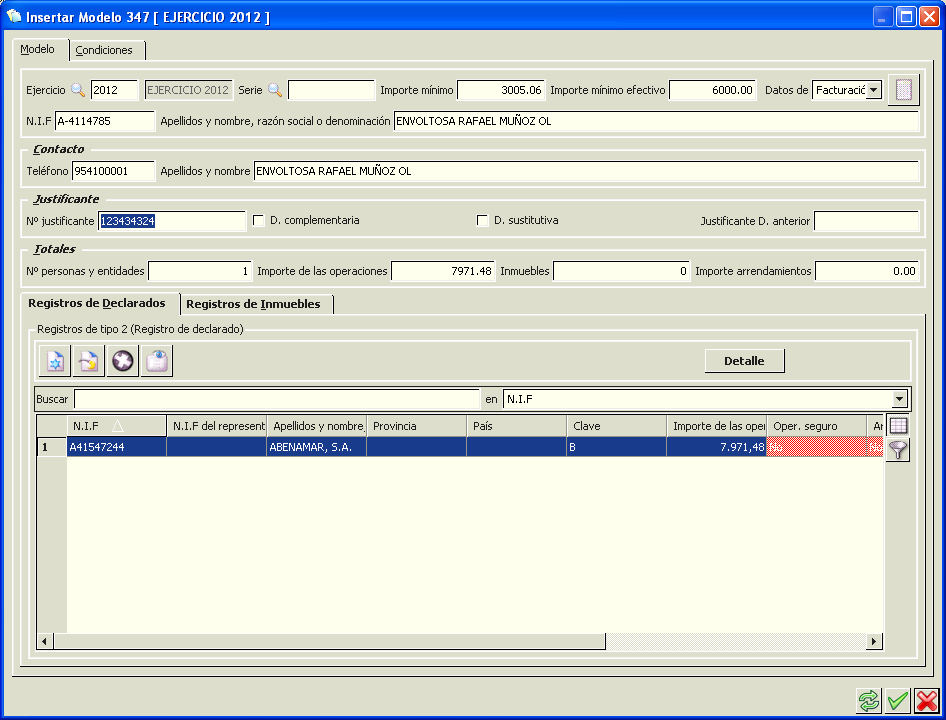Sort by the N.I.F column header
Image resolution: width=946 pixels, height=720 pixels.
point(116,425)
